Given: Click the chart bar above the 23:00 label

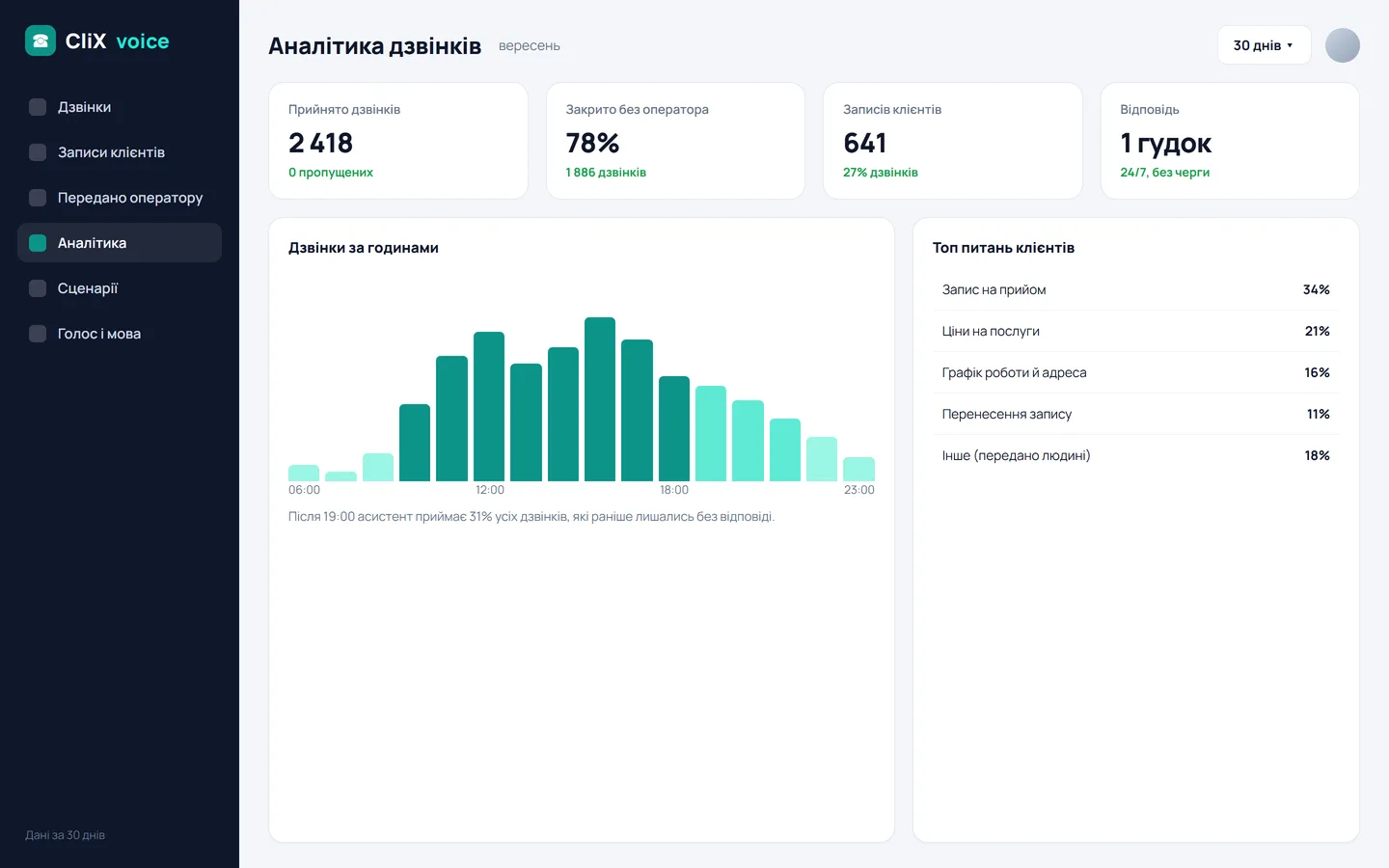Looking at the screenshot, I should tap(858, 469).
